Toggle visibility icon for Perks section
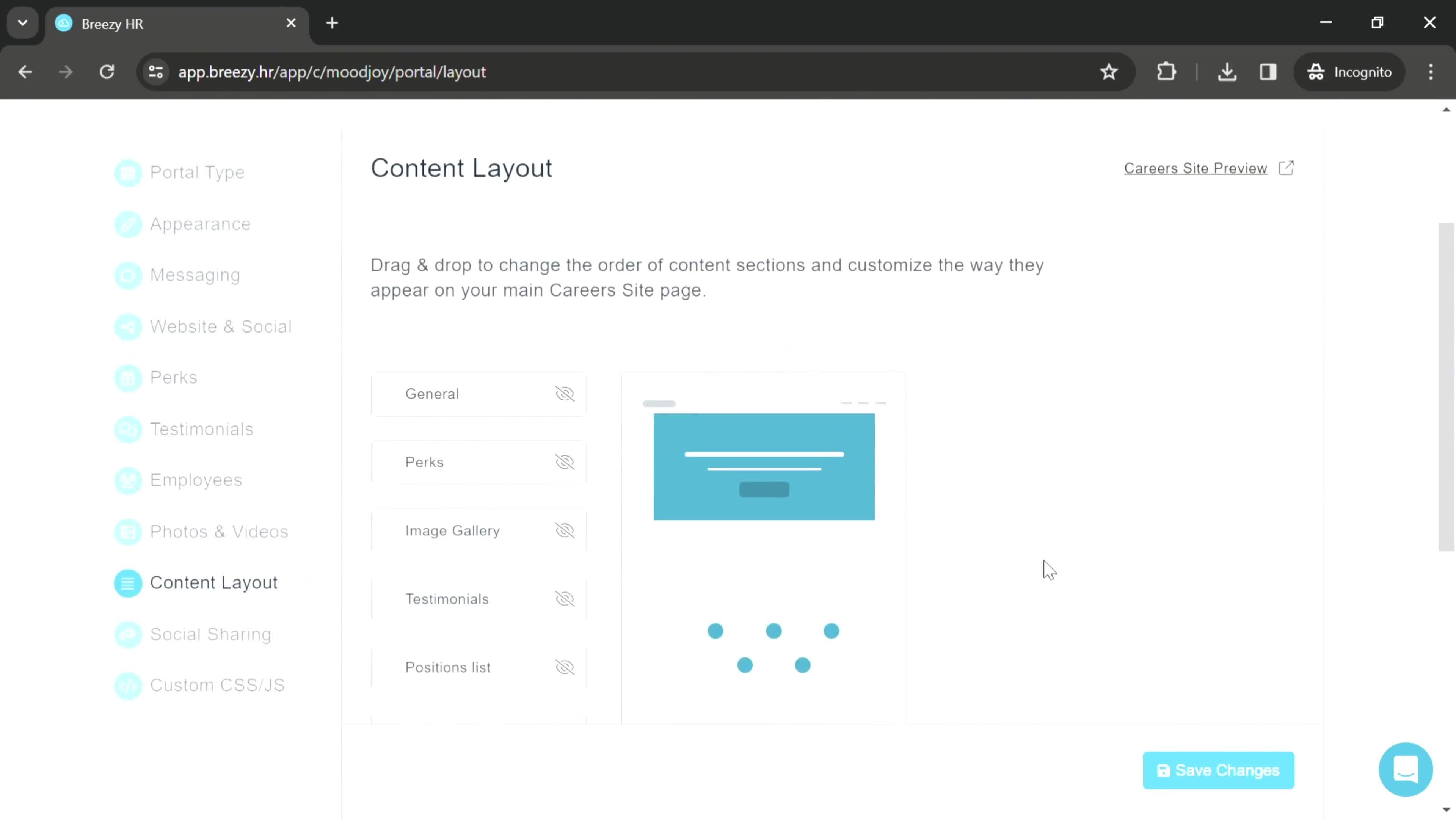The height and width of the screenshot is (819, 1456). tap(564, 461)
